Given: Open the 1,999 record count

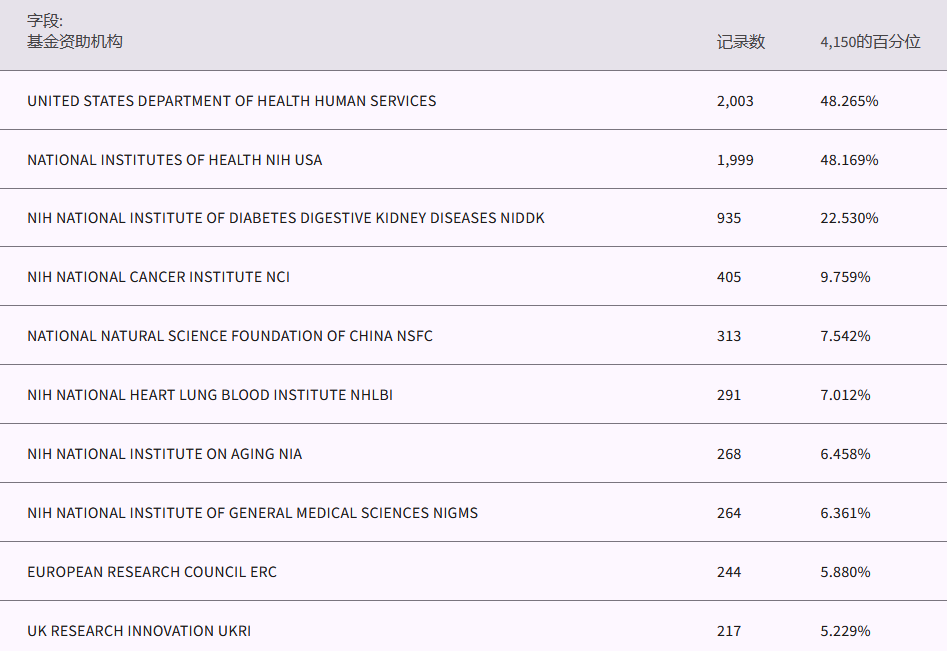Looking at the screenshot, I should pos(735,160).
